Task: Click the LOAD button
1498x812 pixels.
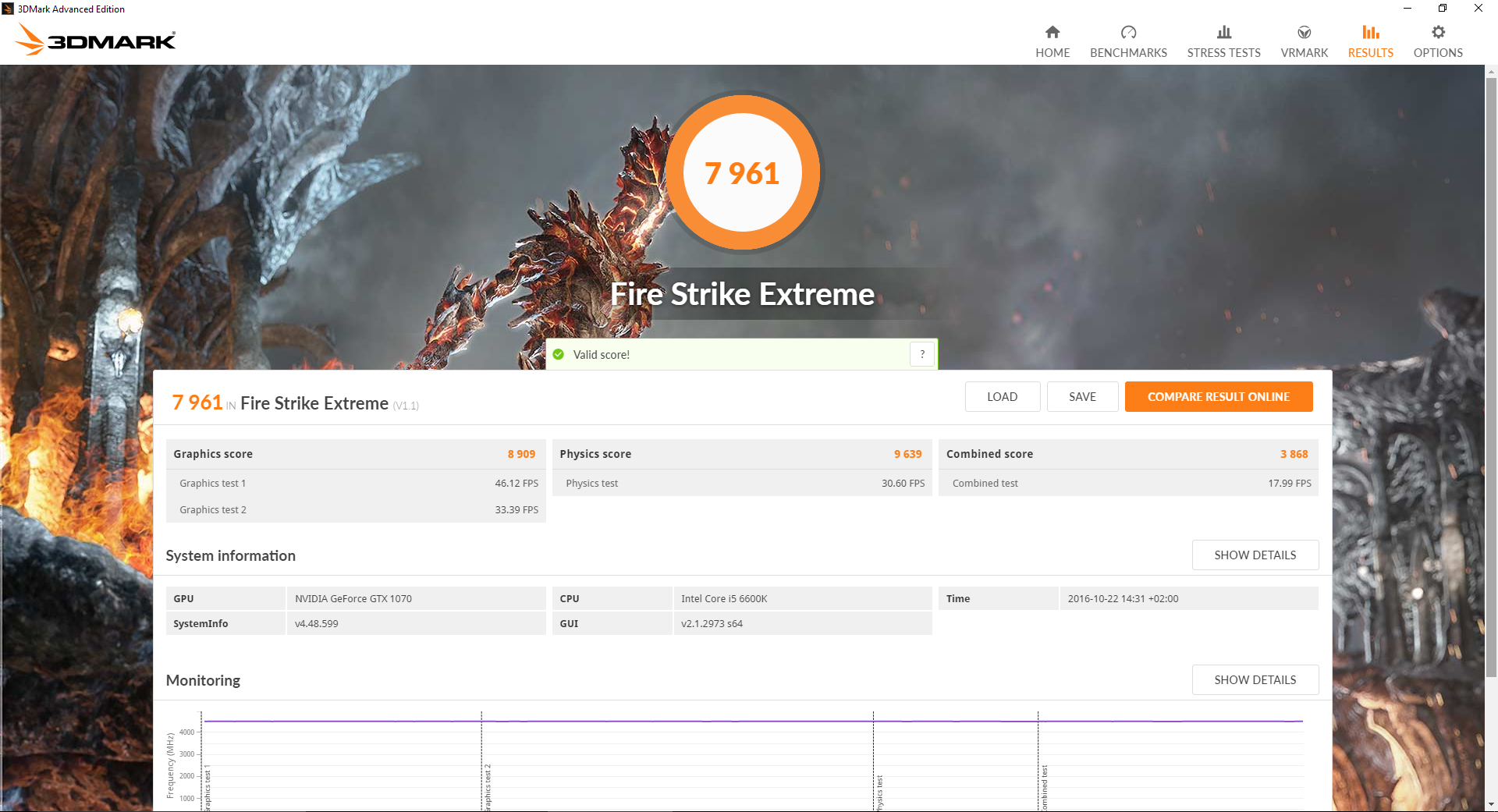Action: pos(1003,396)
